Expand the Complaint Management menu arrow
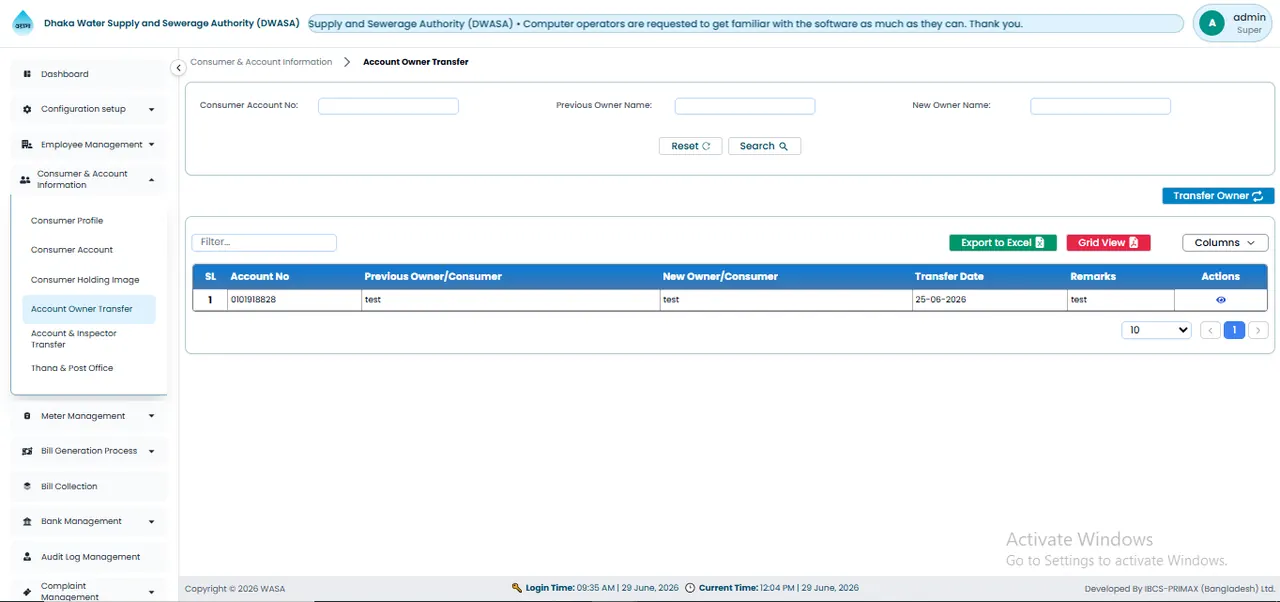Screen dimensions: 1280x602 pos(151,592)
